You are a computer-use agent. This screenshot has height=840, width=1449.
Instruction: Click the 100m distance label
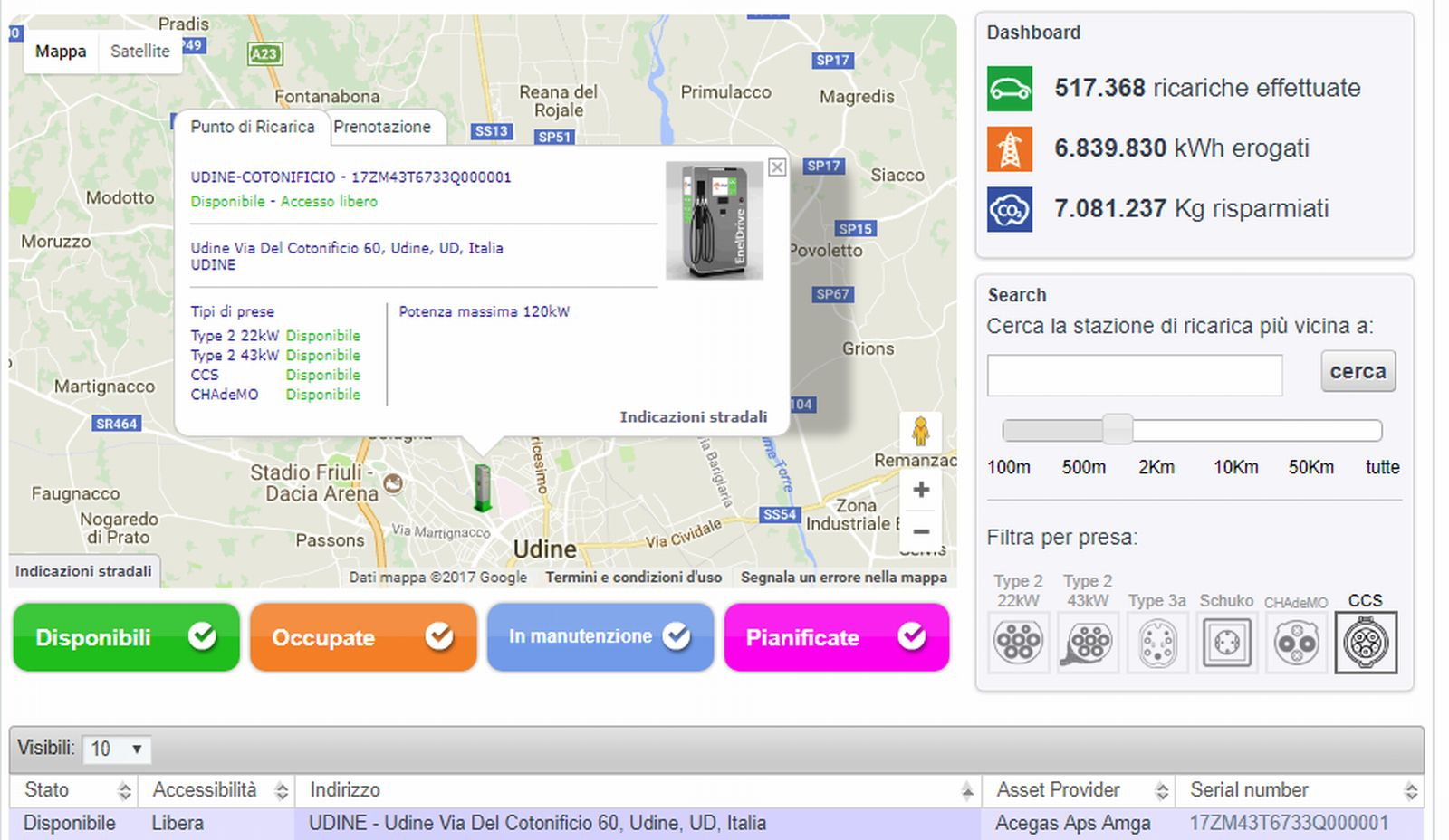[1009, 468]
